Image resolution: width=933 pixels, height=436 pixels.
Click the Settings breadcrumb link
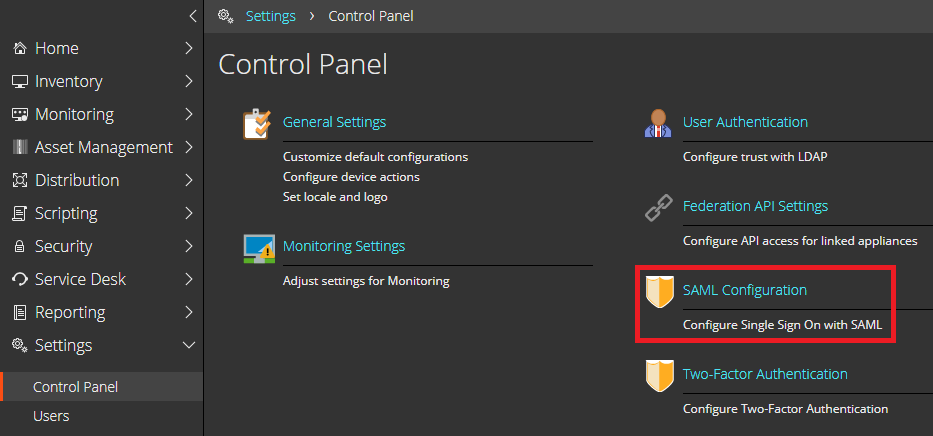[x=271, y=16]
